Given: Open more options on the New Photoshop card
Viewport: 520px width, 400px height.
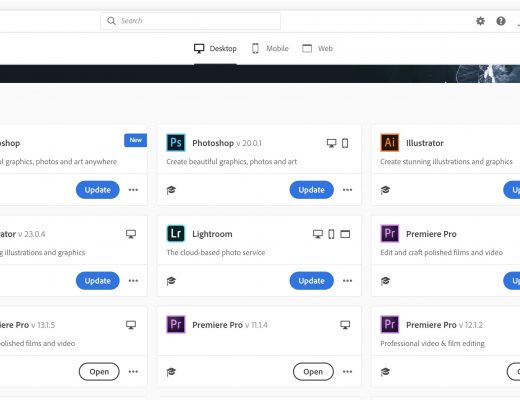Looking at the screenshot, I should click(133, 190).
